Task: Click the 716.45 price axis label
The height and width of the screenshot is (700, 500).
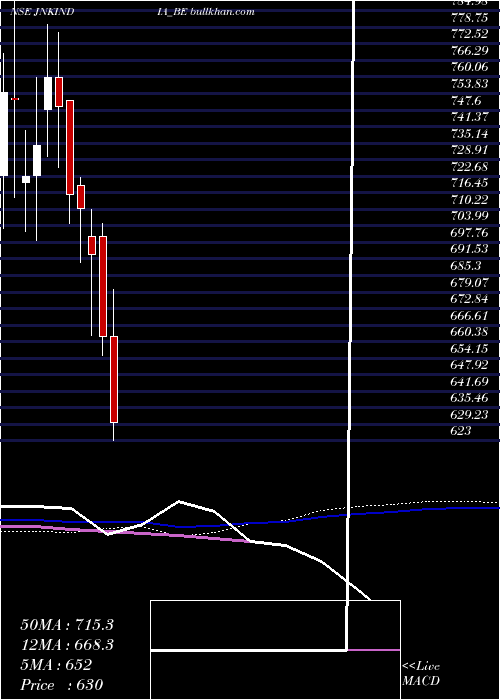Action: (469, 183)
